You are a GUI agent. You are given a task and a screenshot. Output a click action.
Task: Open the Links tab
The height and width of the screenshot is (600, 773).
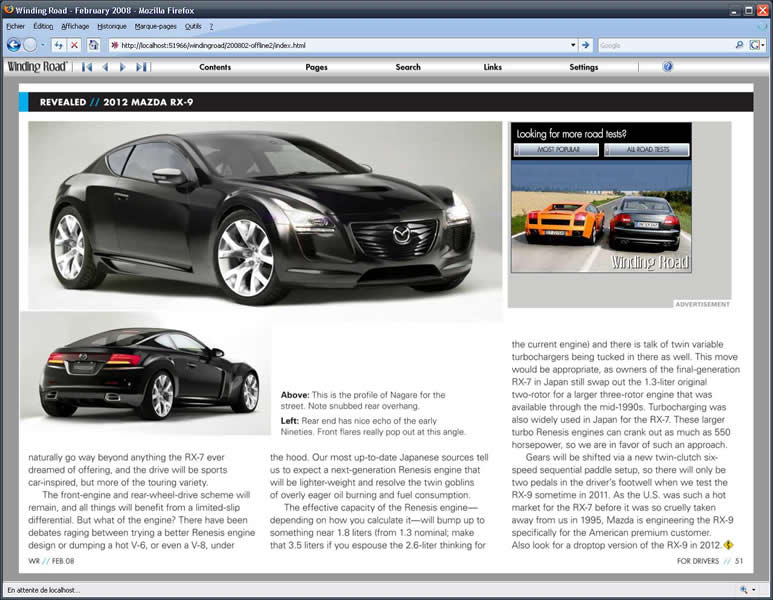tap(492, 67)
